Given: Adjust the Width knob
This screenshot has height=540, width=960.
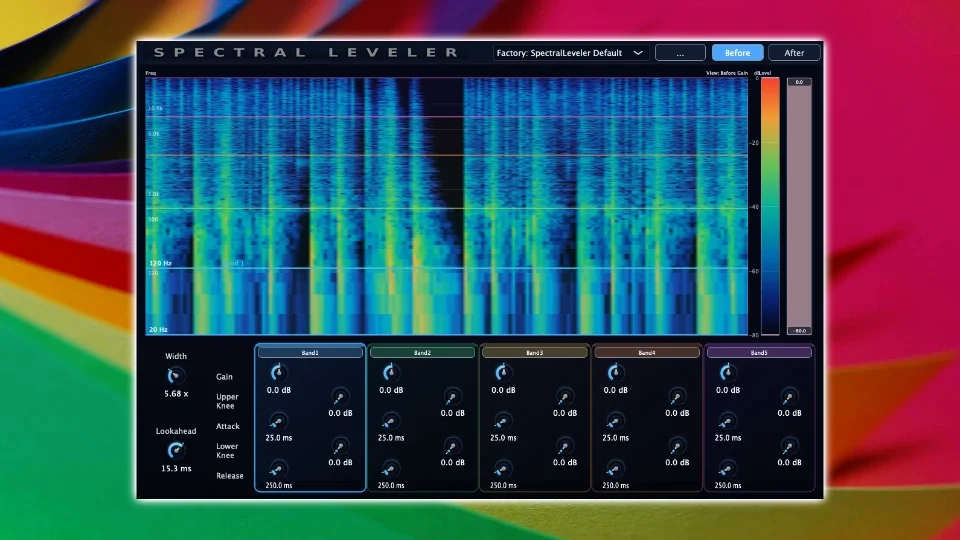Looking at the screenshot, I should coord(175,375).
